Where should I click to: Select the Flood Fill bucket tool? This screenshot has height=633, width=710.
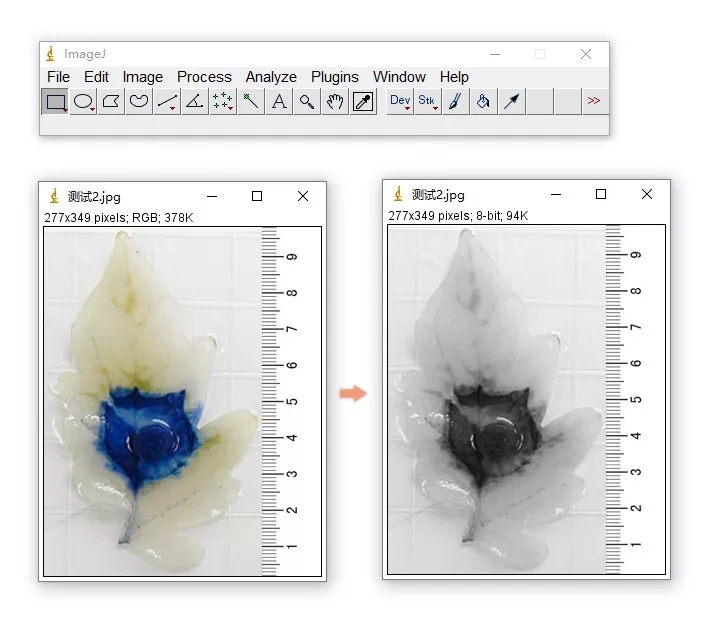point(484,101)
